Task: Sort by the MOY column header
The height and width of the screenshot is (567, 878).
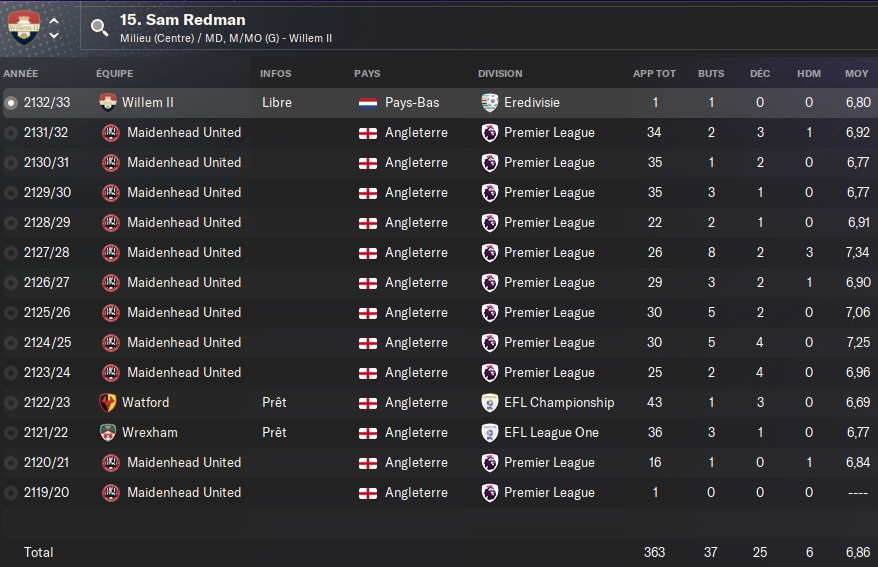Action: pyautogui.click(x=856, y=74)
